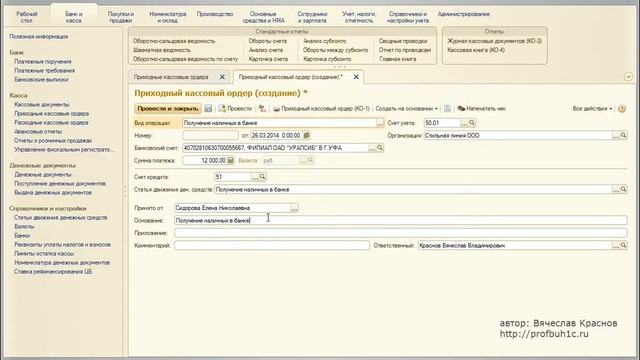Open the Номенклатура и склад section
640x360 pixels.
(x=168, y=17)
